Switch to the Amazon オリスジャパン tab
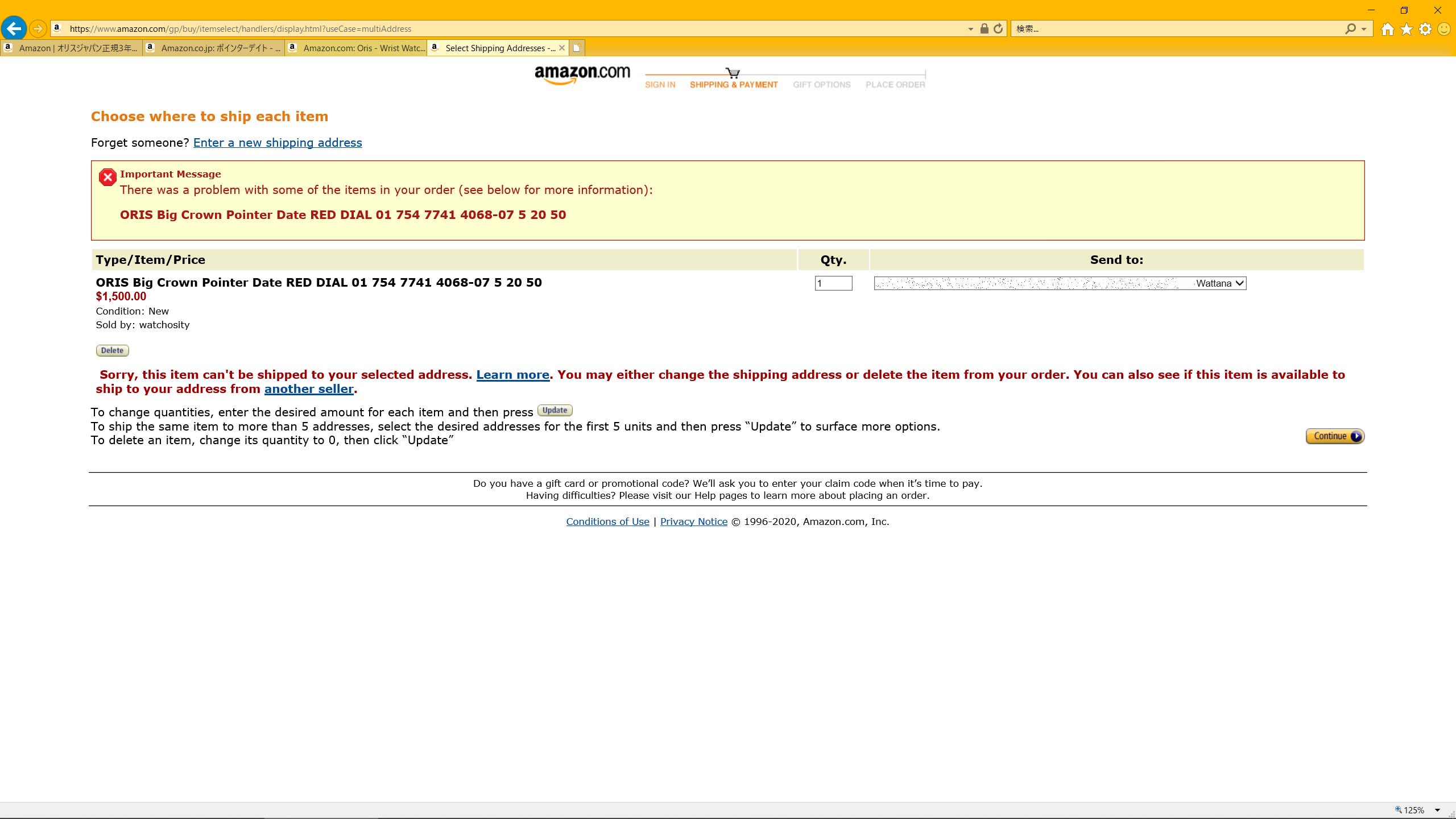This screenshot has height=819, width=1456. pos(71,48)
